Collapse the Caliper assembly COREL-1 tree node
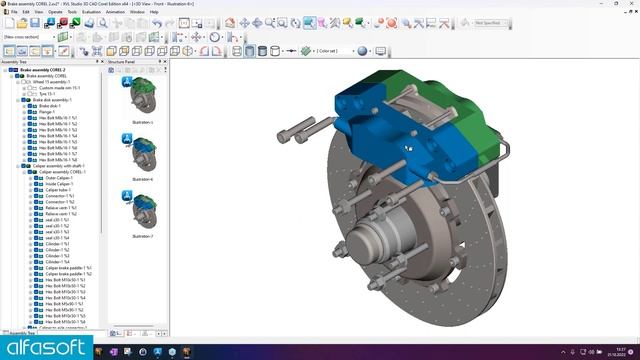640x360 pixels. 24,172
